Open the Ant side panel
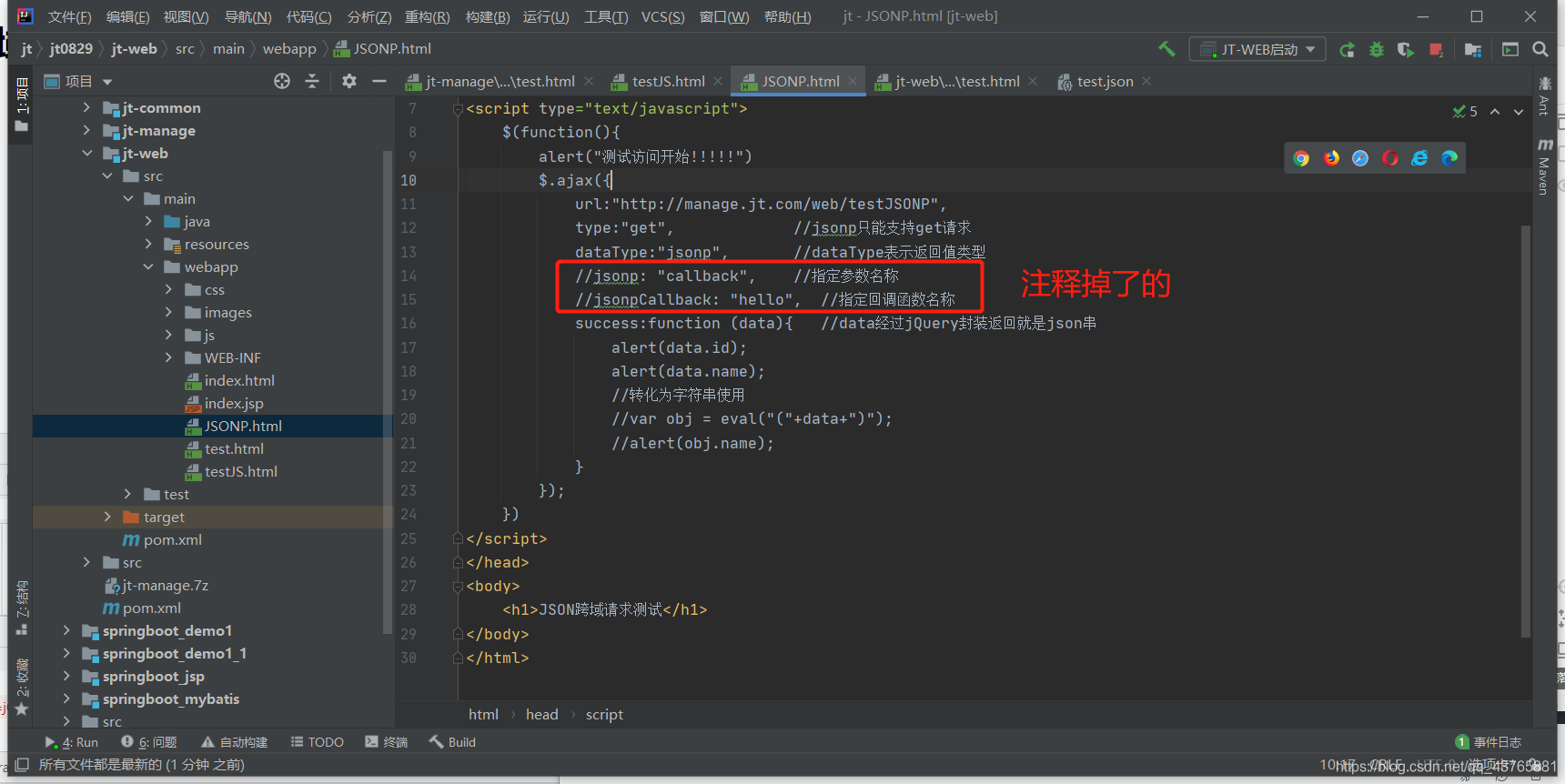 [1544, 96]
